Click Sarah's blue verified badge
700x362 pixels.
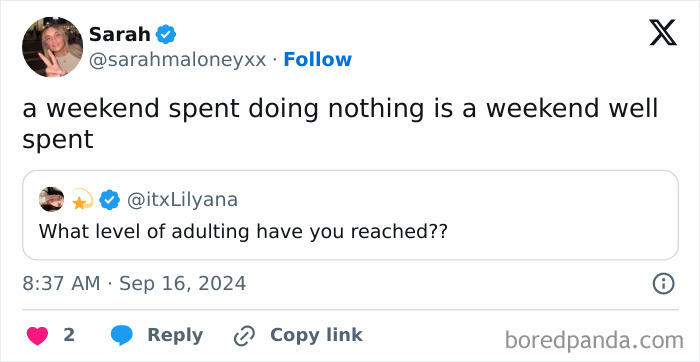coord(166,34)
